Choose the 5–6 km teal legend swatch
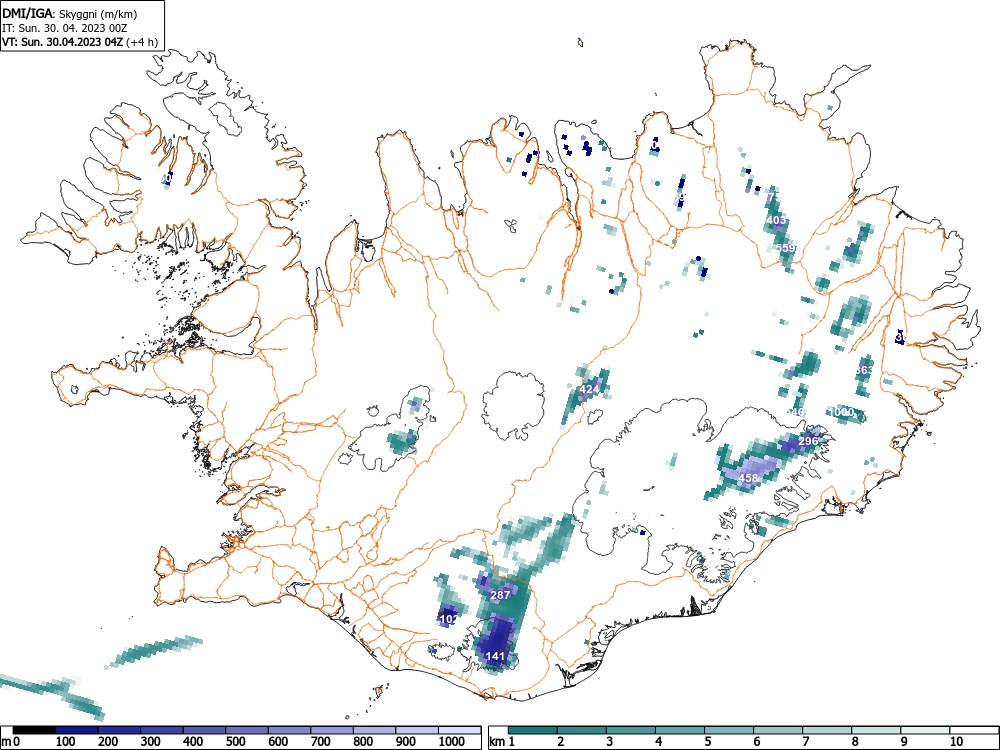Viewport: 1000px width, 750px height. [x=729, y=730]
